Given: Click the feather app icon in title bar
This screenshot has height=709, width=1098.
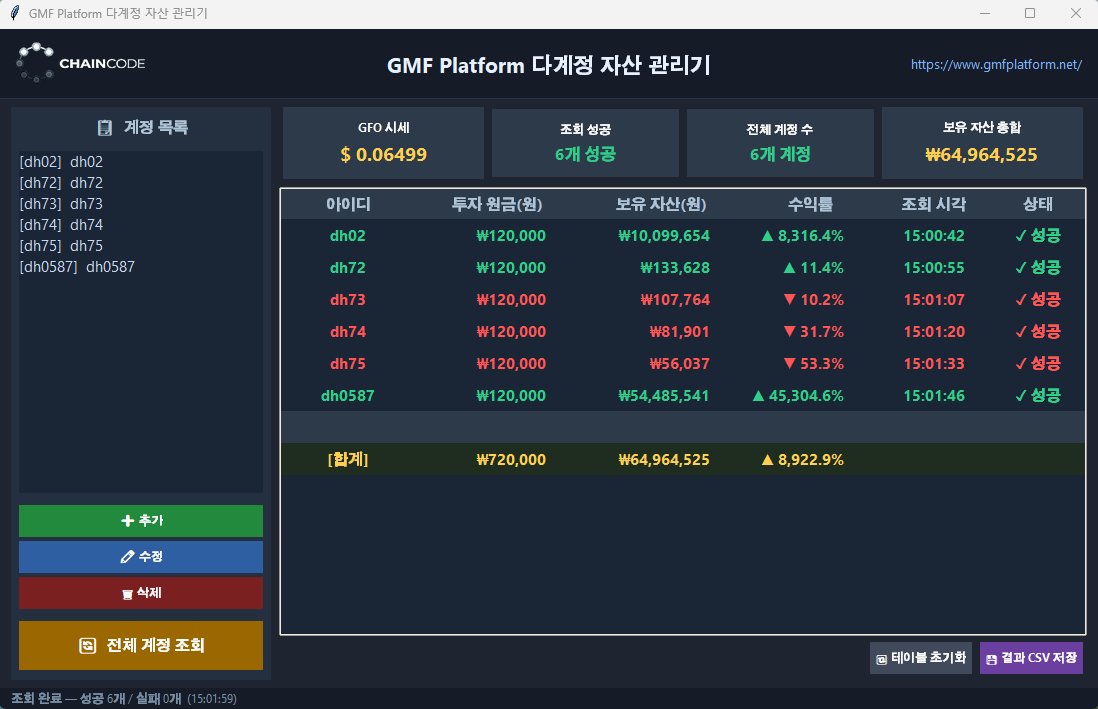Looking at the screenshot, I should [x=14, y=13].
